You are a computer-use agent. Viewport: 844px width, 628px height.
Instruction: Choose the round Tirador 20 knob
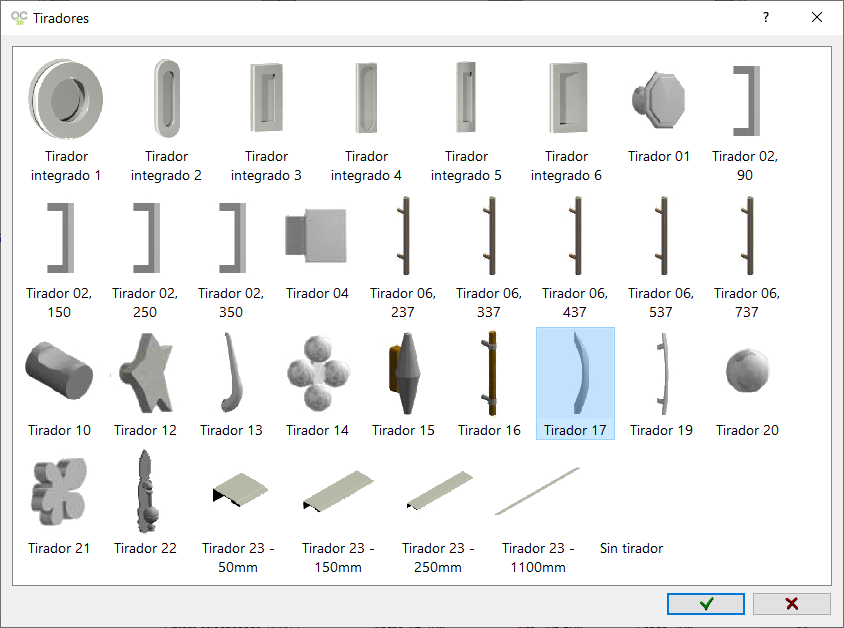coord(747,384)
